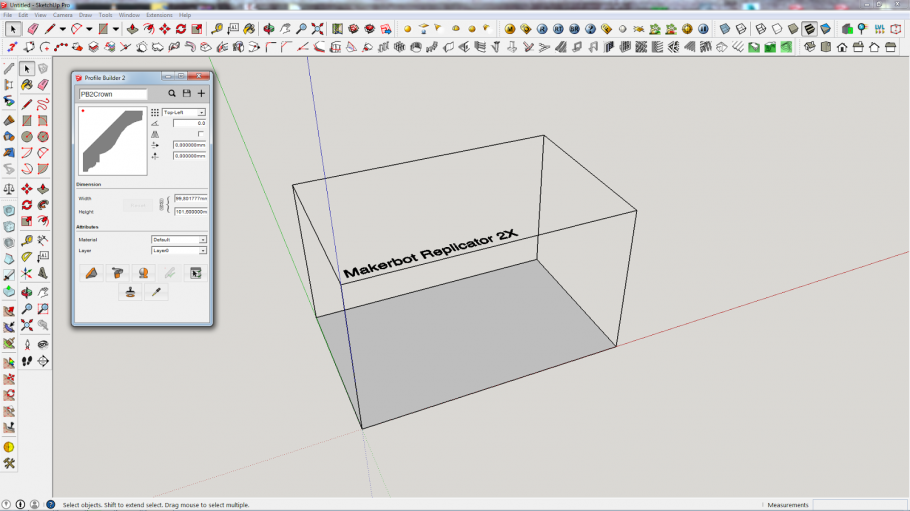Select the Scale tool in top toolbar
Viewport: 910px width, 511px height.
[x=197, y=29]
